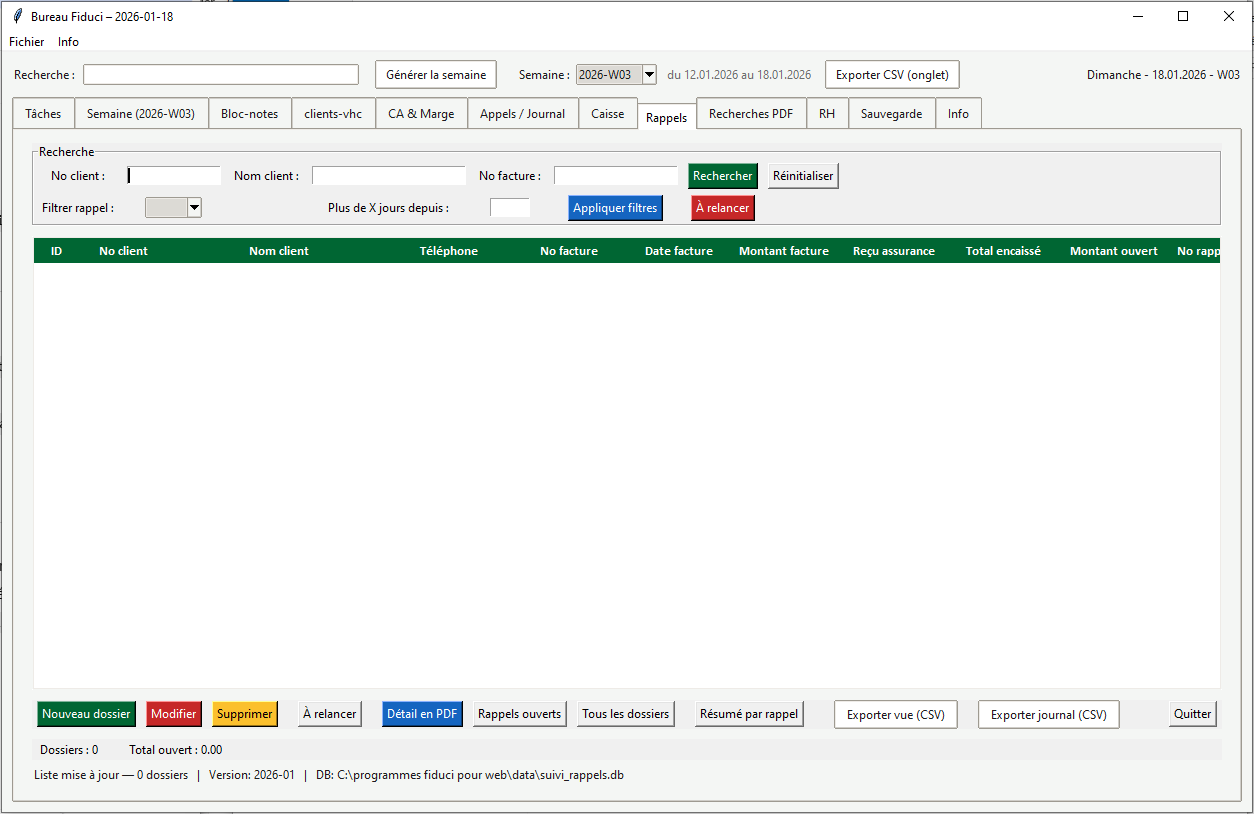Image resolution: width=1254 pixels, height=814 pixels.
Task: Generate PDF via Détail en PDF
Action: pyautogui.click(x=422, y=714)
